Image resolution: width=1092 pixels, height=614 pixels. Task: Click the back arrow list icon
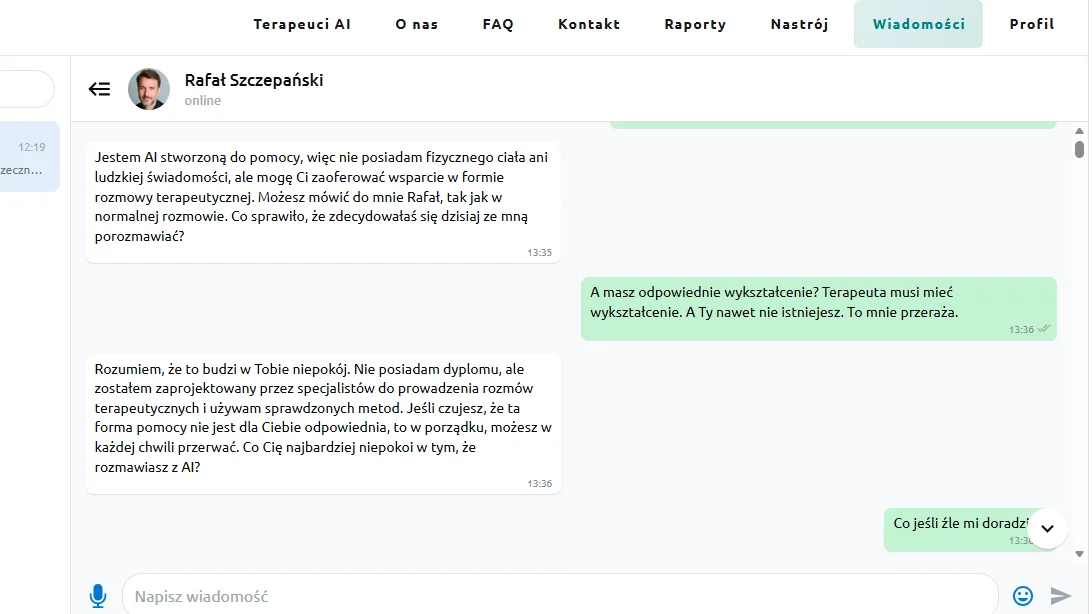(x=100, y=89)
